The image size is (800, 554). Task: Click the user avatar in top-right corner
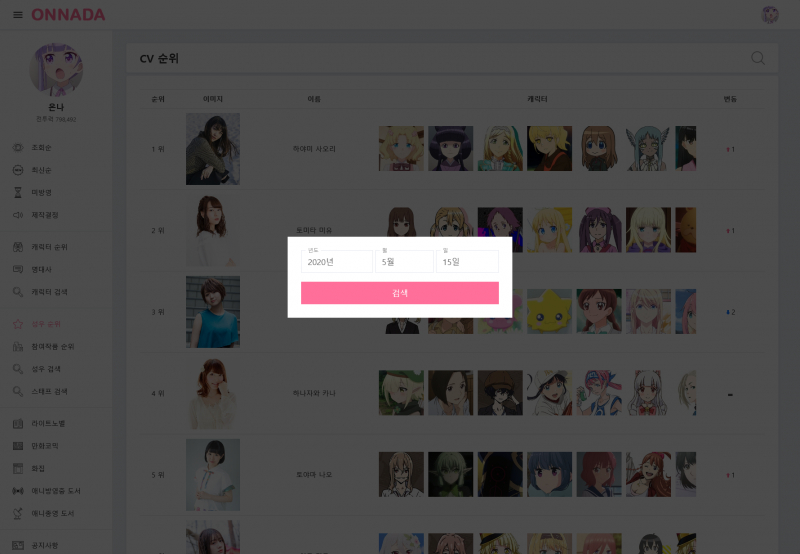point(770,15)
